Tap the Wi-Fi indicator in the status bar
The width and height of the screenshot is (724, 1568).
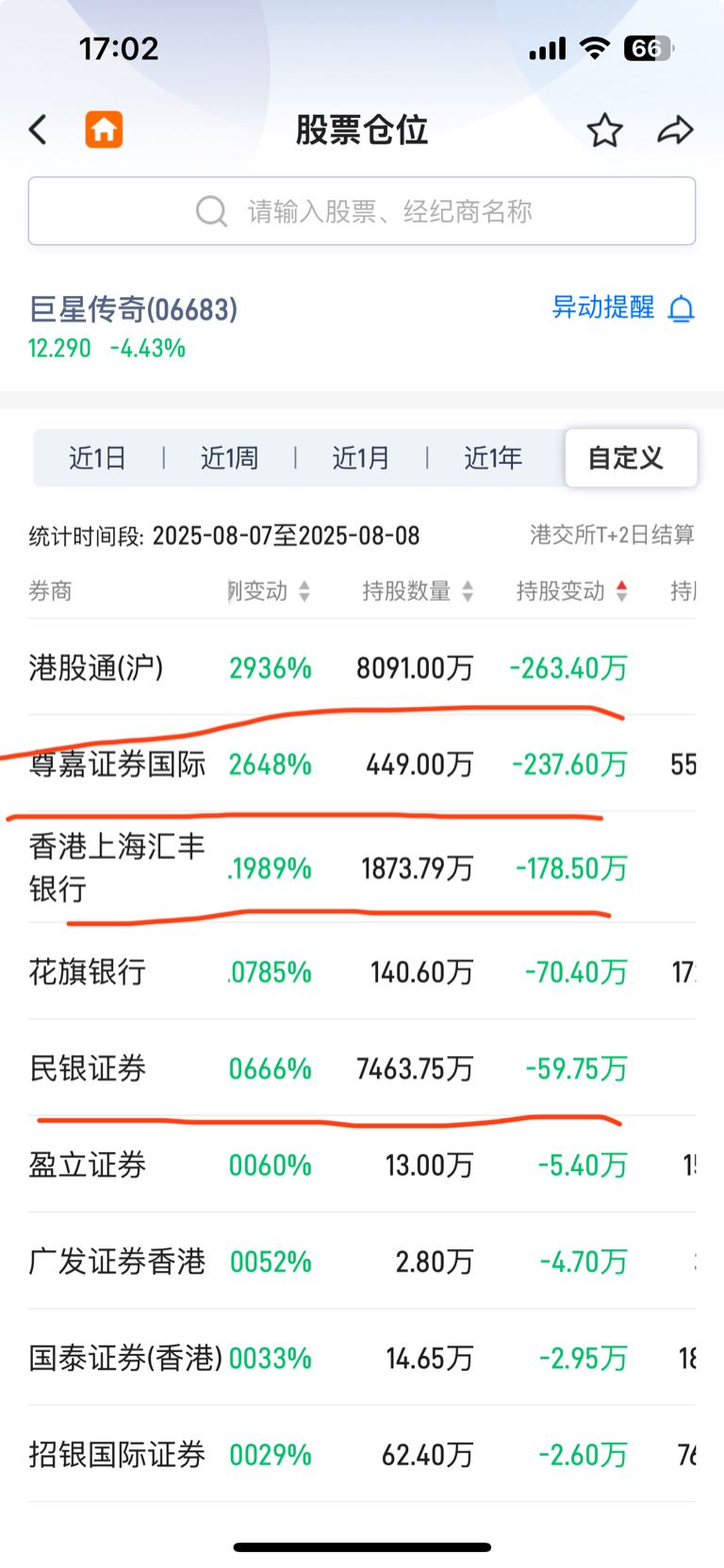pos(595,48)
